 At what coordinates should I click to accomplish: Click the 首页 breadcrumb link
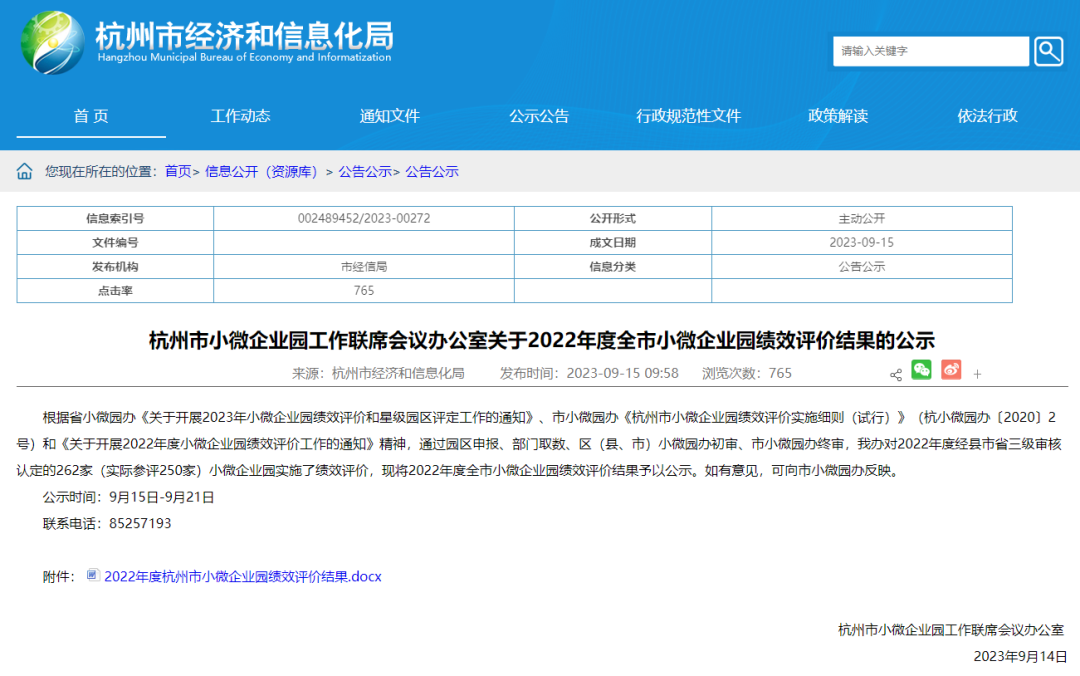coord(178,170)
